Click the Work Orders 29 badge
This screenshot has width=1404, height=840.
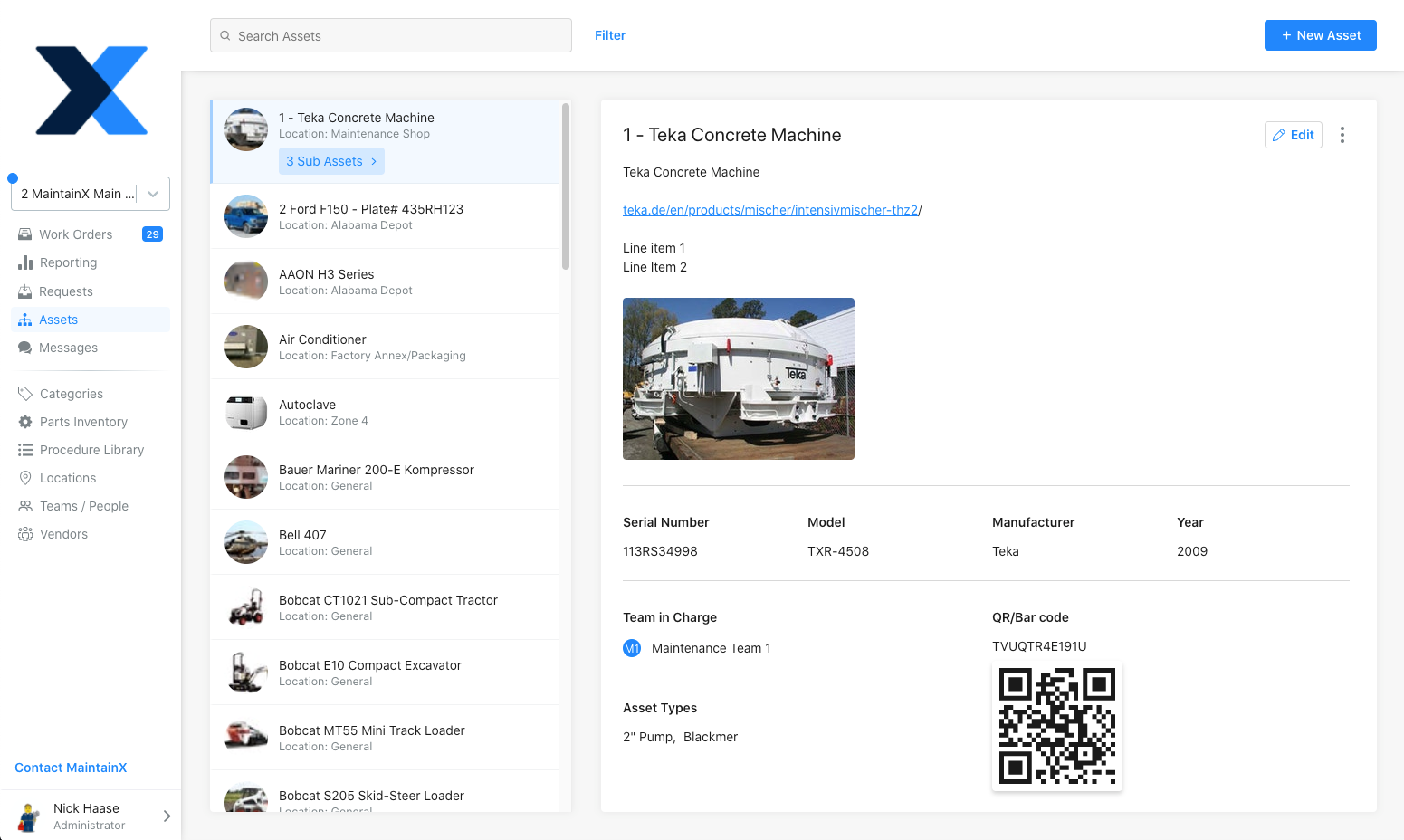[x=152, y=234]
